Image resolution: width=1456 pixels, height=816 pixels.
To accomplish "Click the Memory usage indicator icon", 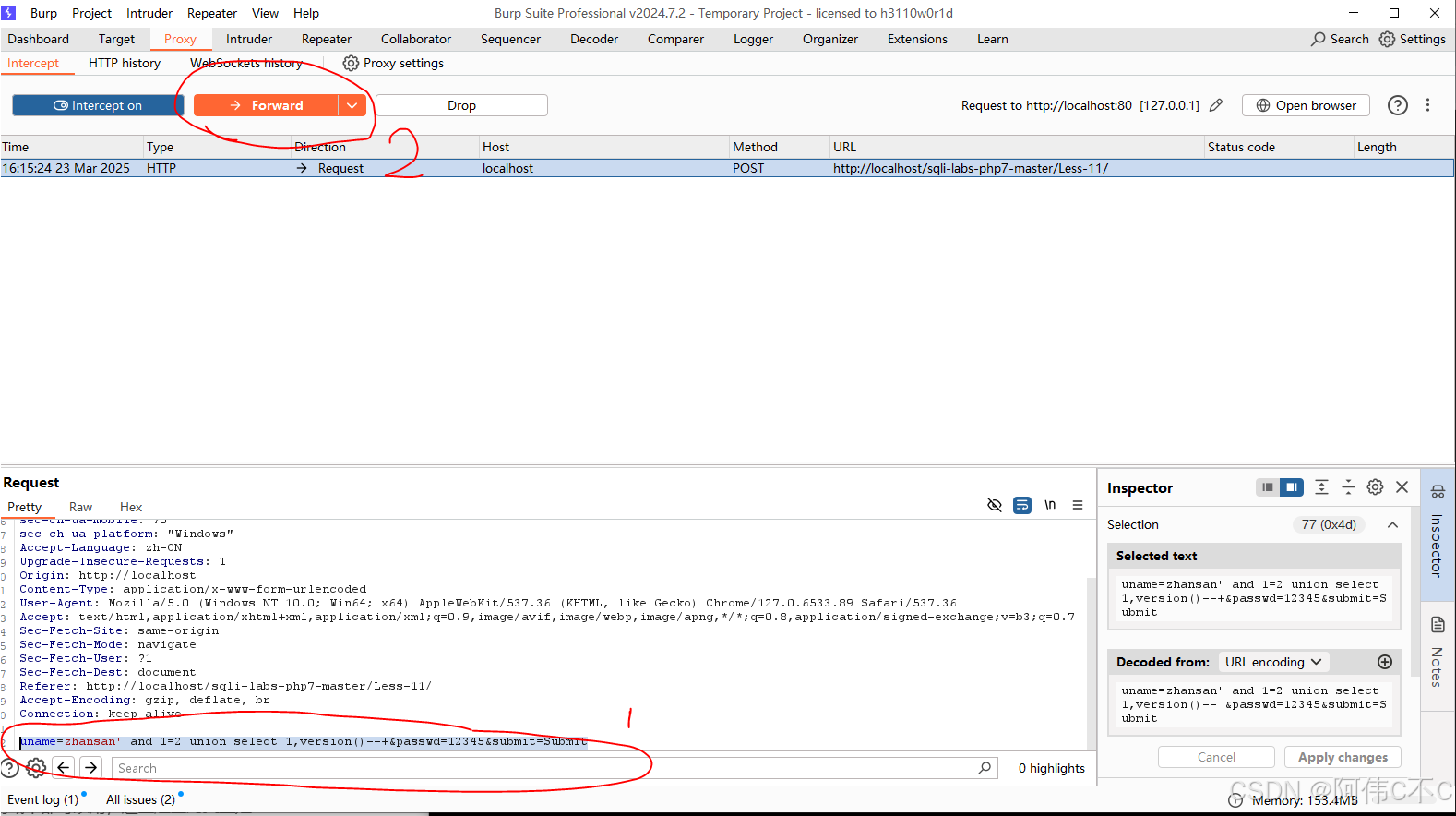I will pyautogui.click(x=1235, y=800).
